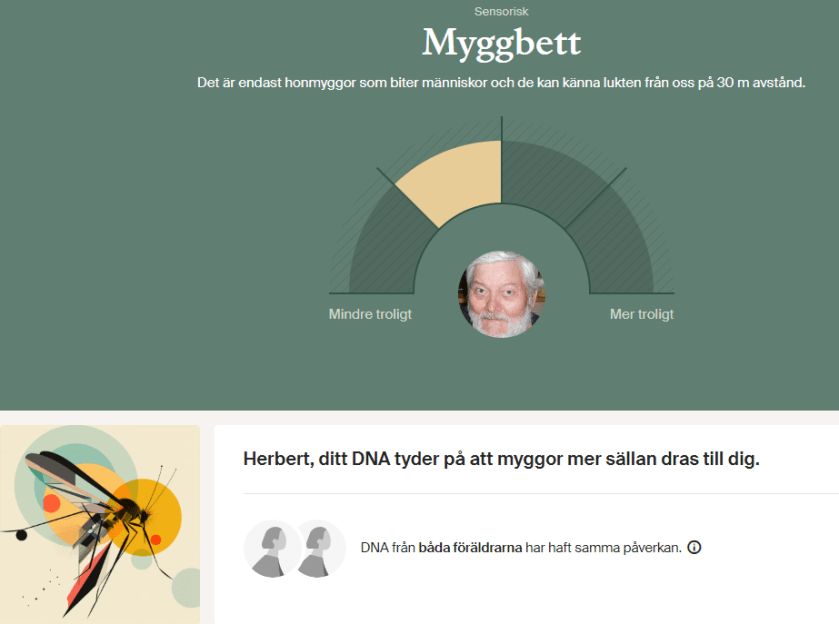The width and height of the screenshot is (839, 624).
Task: Click the honmyggor description sentence
Action: pos(501,83)
